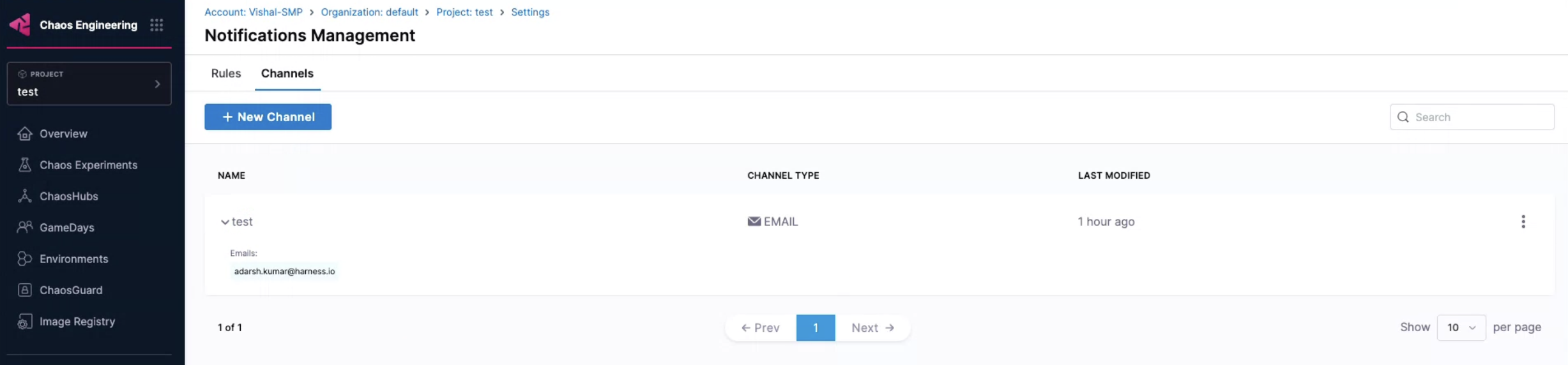Image resolution: width=1568 pixels, height=365 pixels.
Task: Open the module switcher grid icon
Action: [x=156, y=25]
